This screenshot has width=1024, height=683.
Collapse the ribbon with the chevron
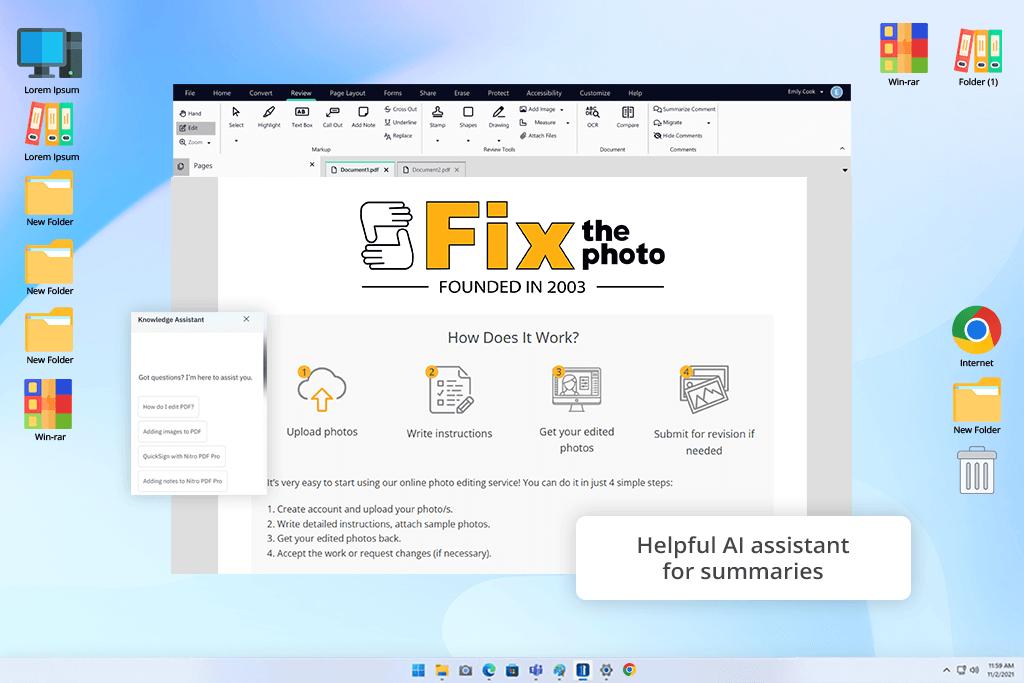click(x=842, y=149)
